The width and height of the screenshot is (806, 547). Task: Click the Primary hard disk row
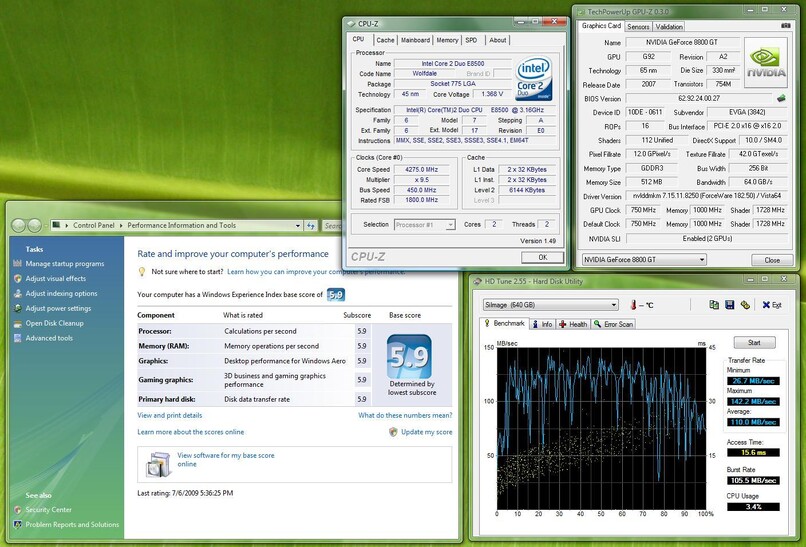tap(253, 399)
